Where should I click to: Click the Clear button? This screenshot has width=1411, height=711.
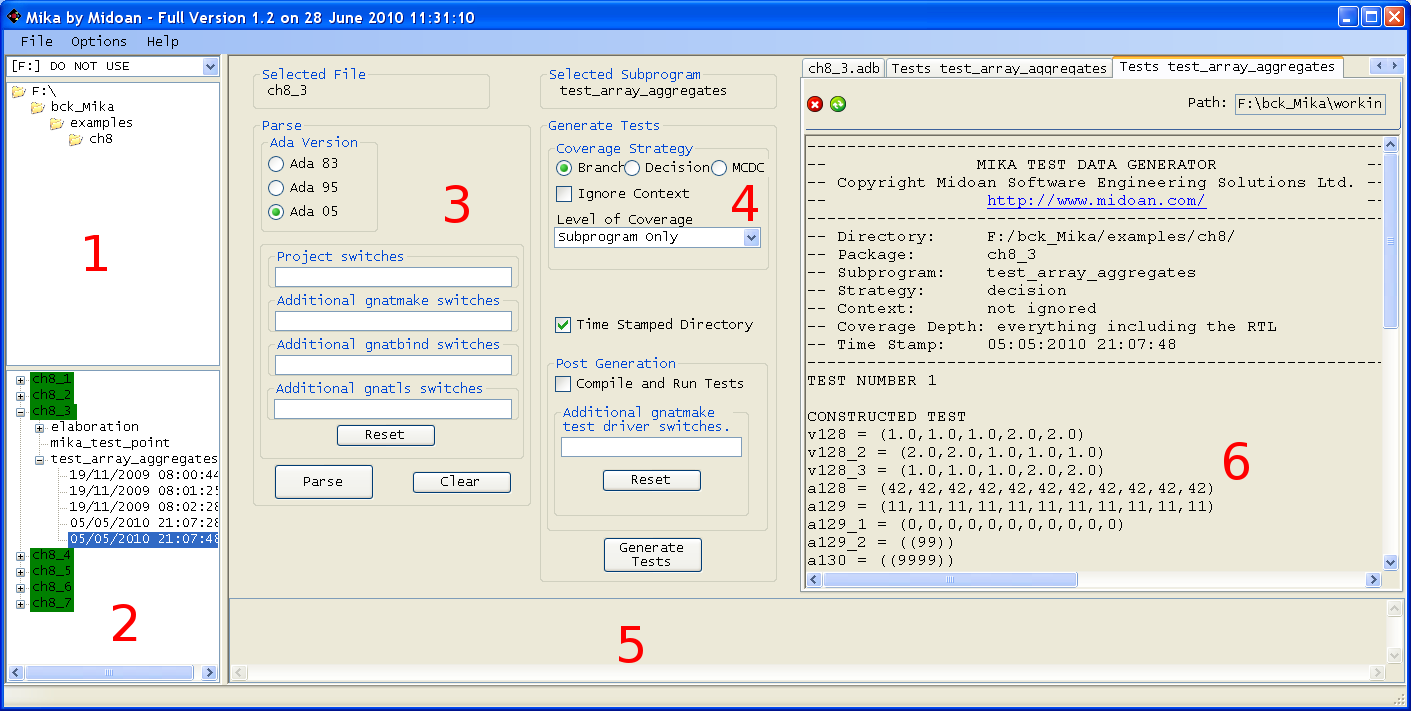click(461, 482)
